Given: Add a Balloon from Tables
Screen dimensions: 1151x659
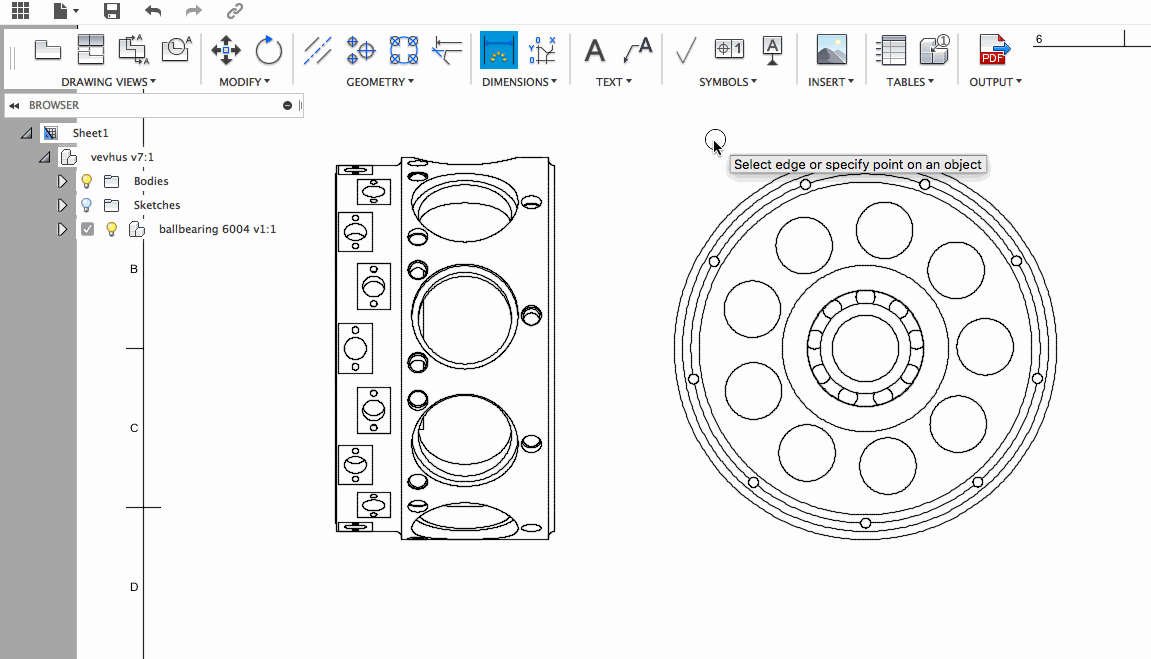Looking at the screenshot, I should point(934,49).
